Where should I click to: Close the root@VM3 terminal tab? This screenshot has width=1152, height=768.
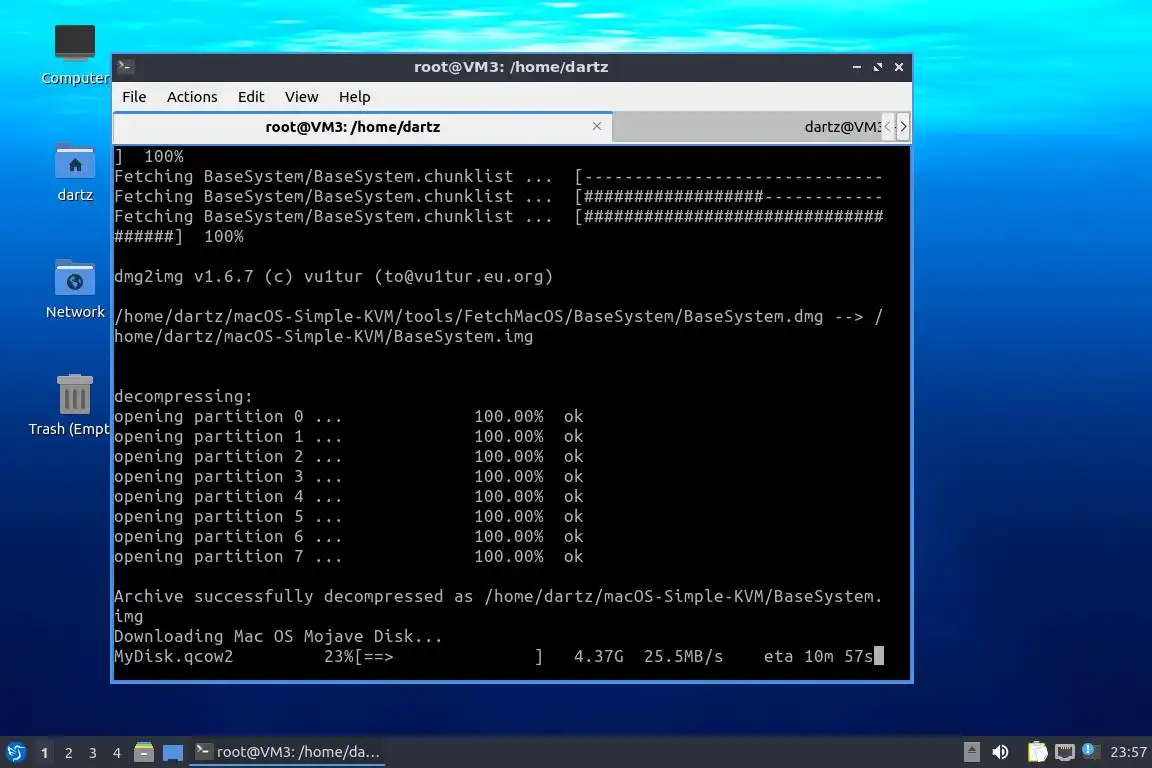pos(597,126)
